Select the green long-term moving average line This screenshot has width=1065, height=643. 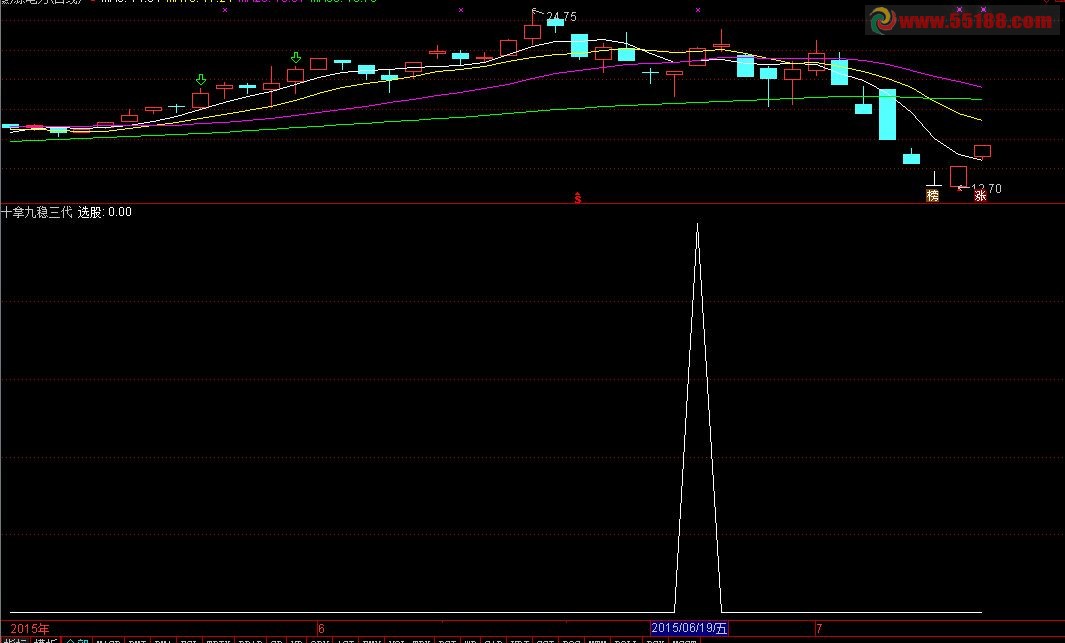pos(496,115)
